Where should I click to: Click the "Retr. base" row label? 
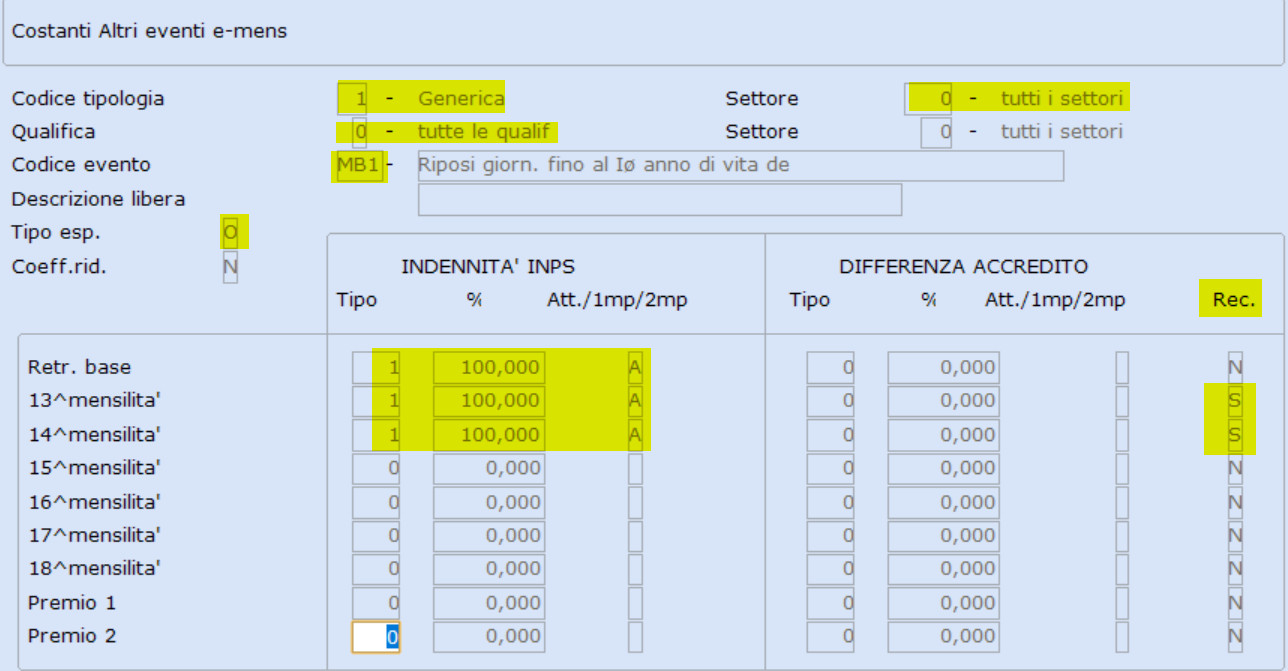coord(79,367)
